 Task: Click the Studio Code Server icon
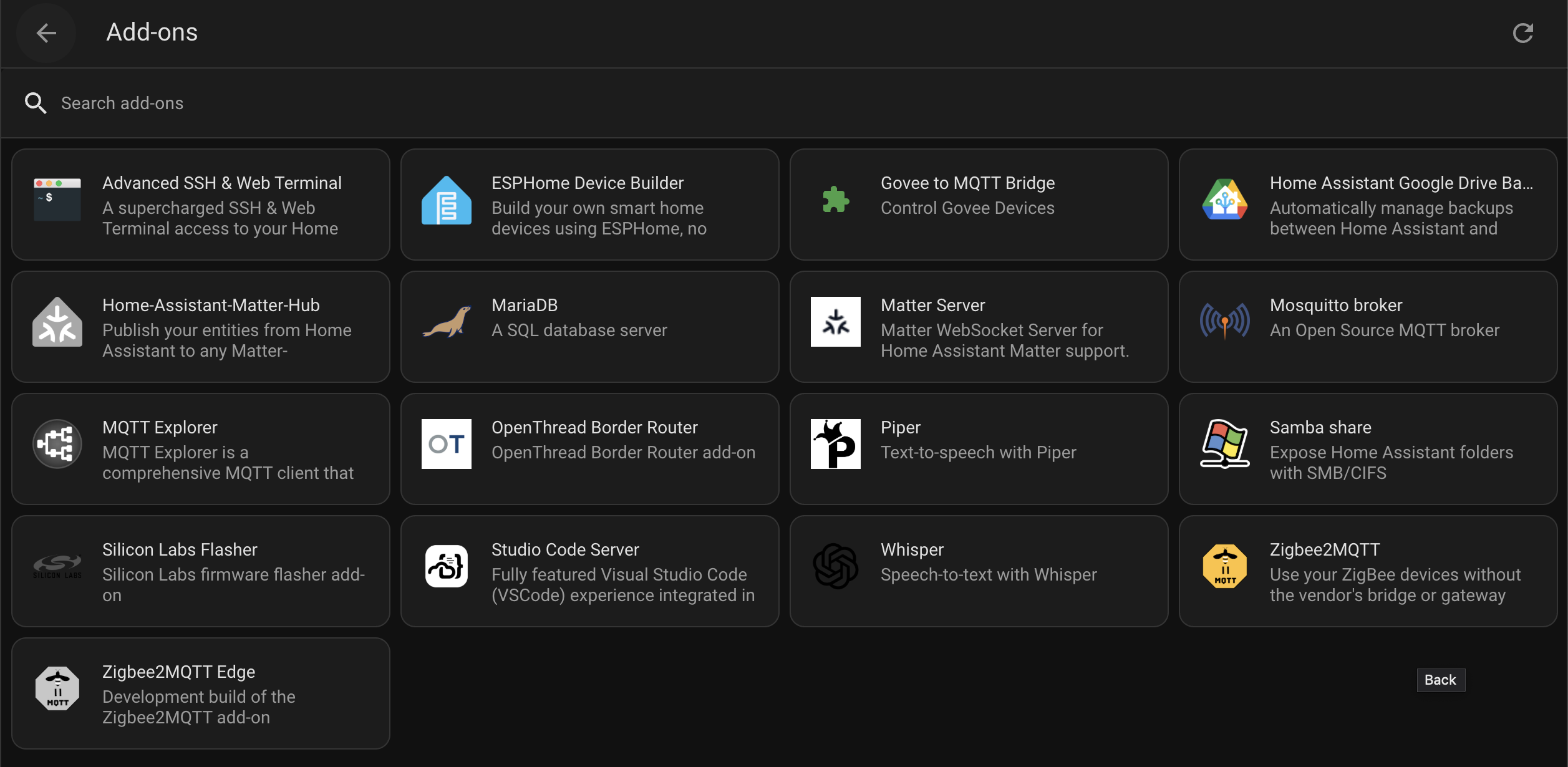[446, 566]
